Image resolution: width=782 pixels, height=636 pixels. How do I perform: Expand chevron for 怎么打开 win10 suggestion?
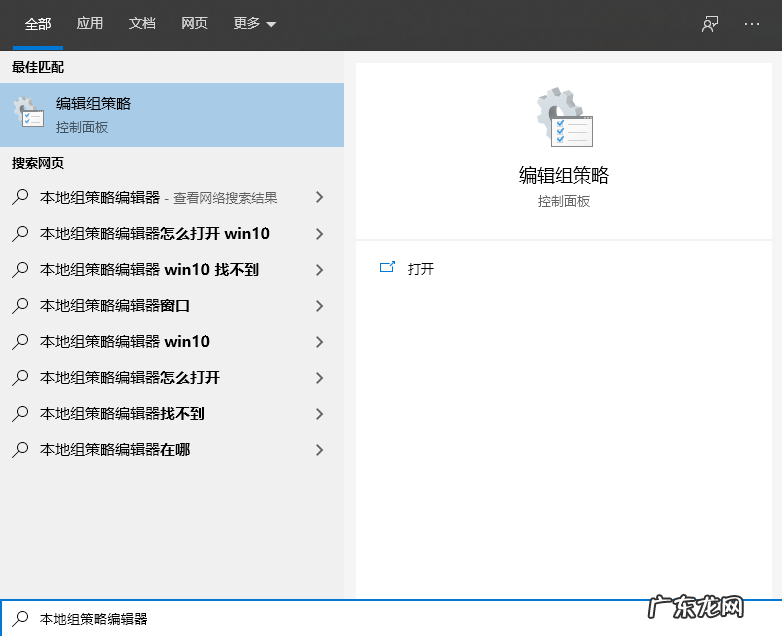pos(320,234)
